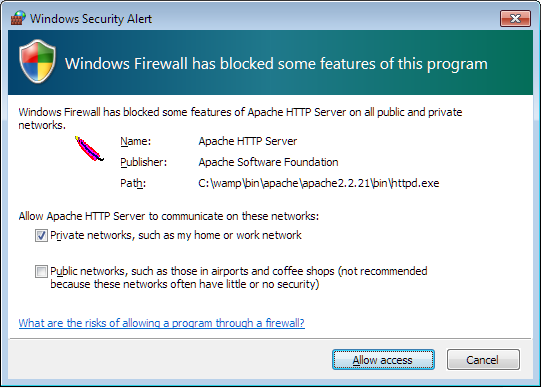Enable the Public networks checkbox

(x=41, y=271)
